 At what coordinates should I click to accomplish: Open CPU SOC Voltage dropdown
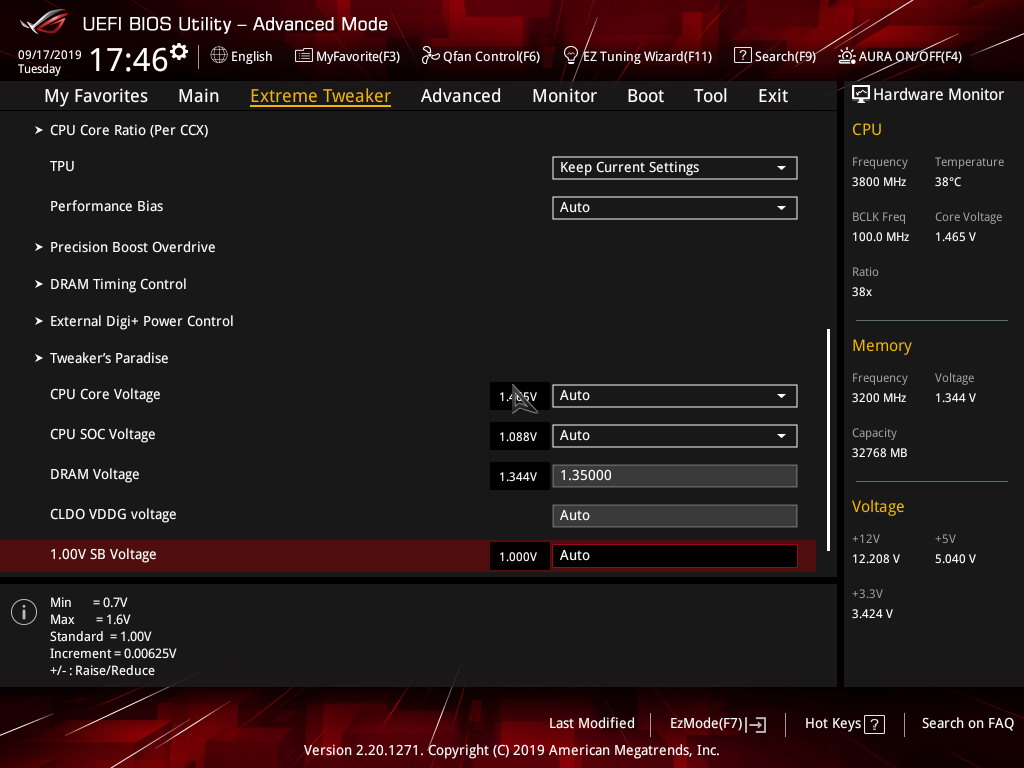675,436
